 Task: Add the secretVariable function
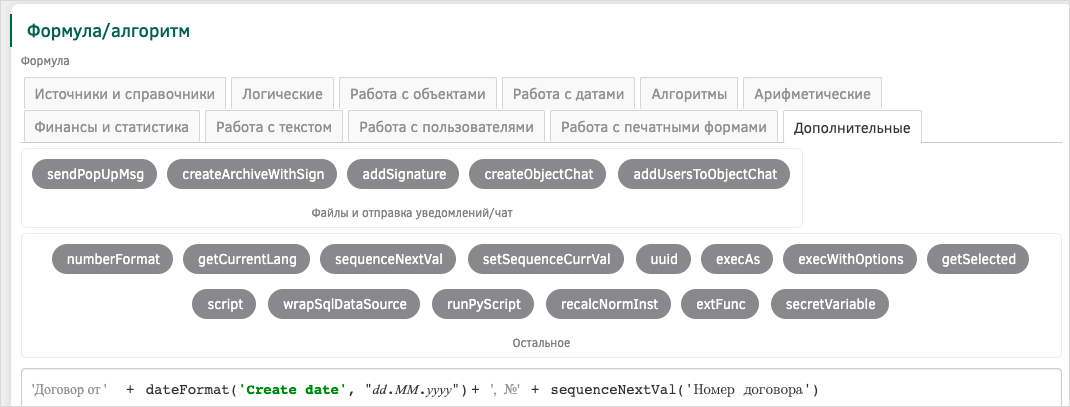(x=830, y=304)
